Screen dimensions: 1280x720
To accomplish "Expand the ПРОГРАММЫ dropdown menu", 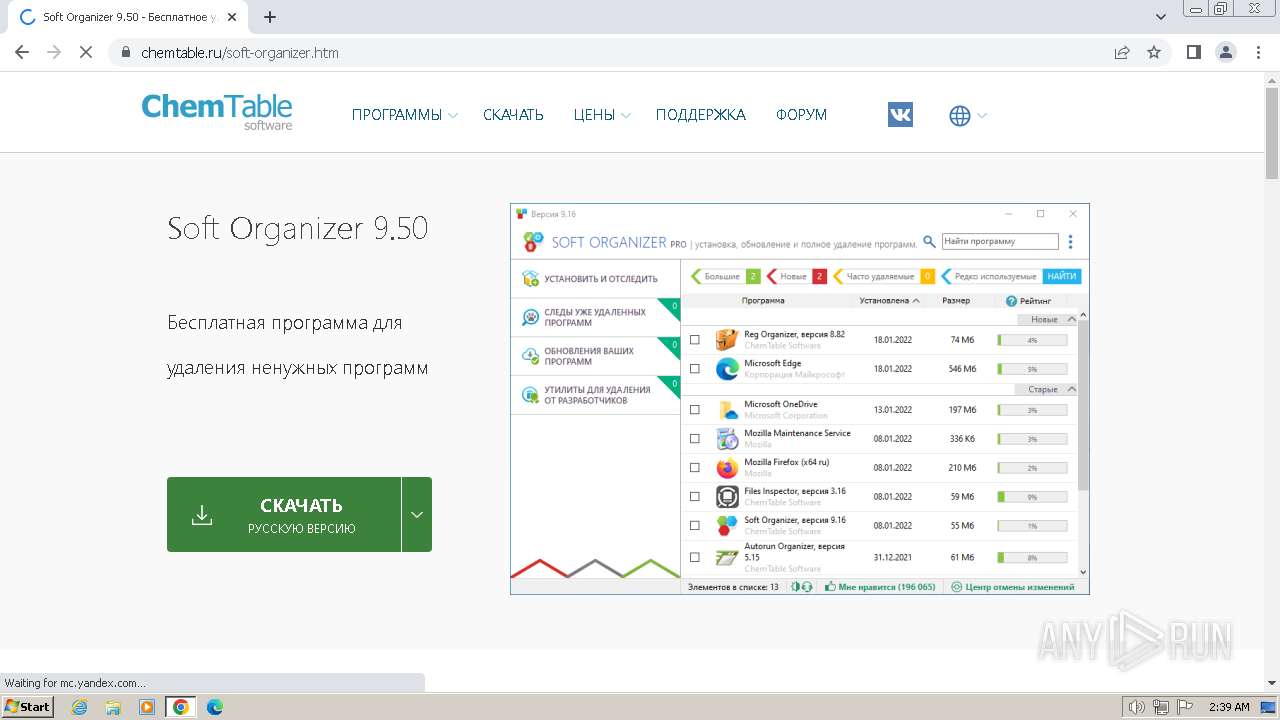I will click(x=404, y=115).
